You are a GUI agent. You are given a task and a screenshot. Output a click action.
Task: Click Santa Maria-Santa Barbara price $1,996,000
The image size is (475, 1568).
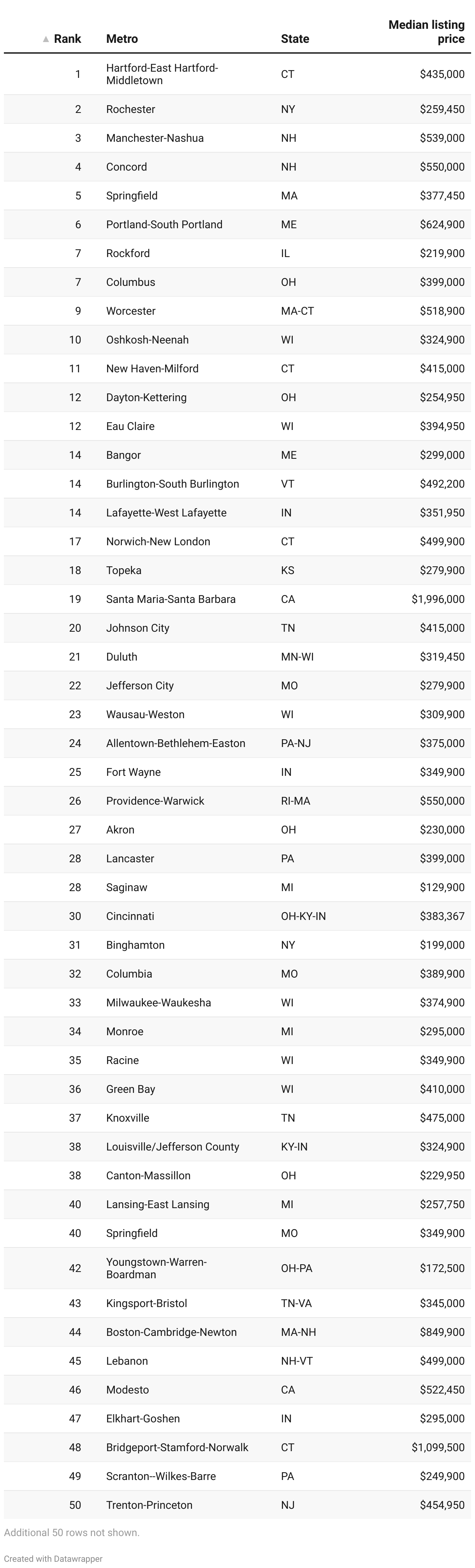coord(437,599)
